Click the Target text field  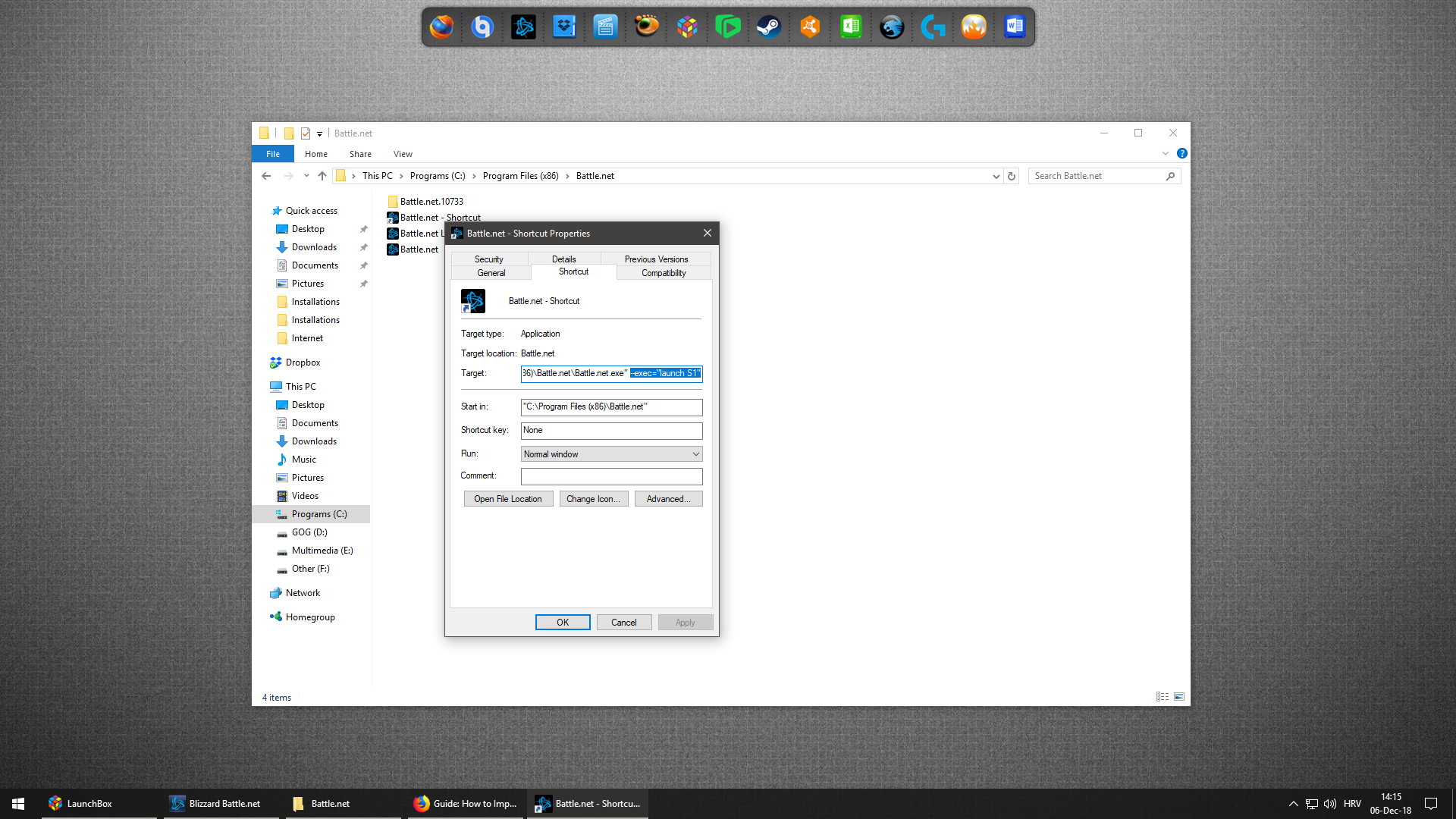[611, 373]
